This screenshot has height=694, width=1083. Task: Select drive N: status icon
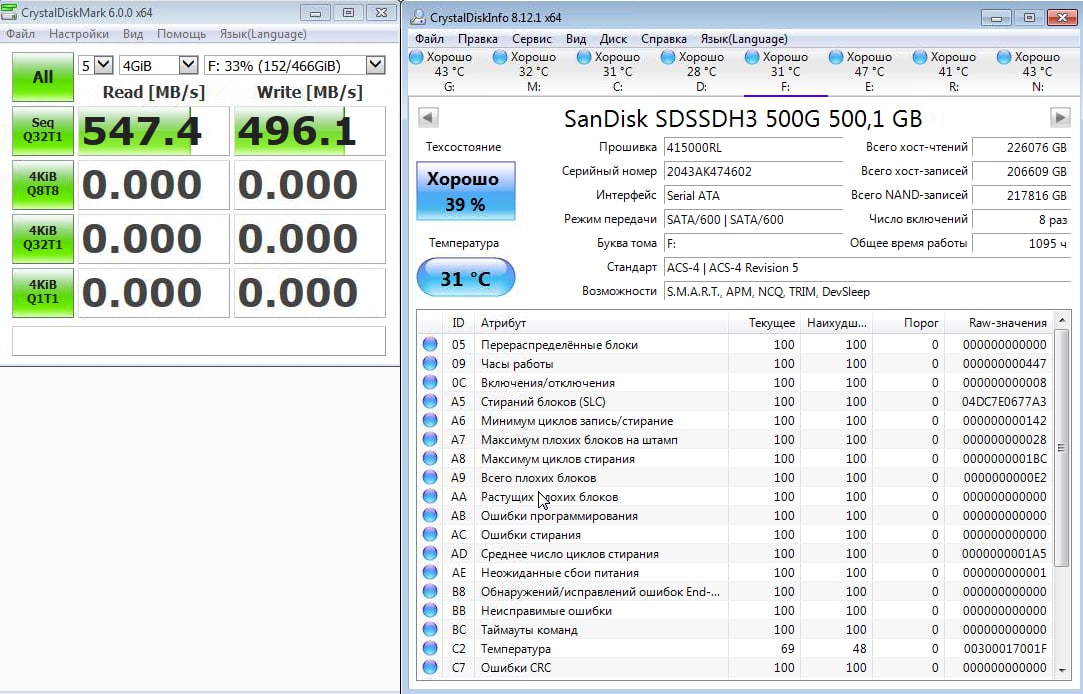pos(1004,57)
